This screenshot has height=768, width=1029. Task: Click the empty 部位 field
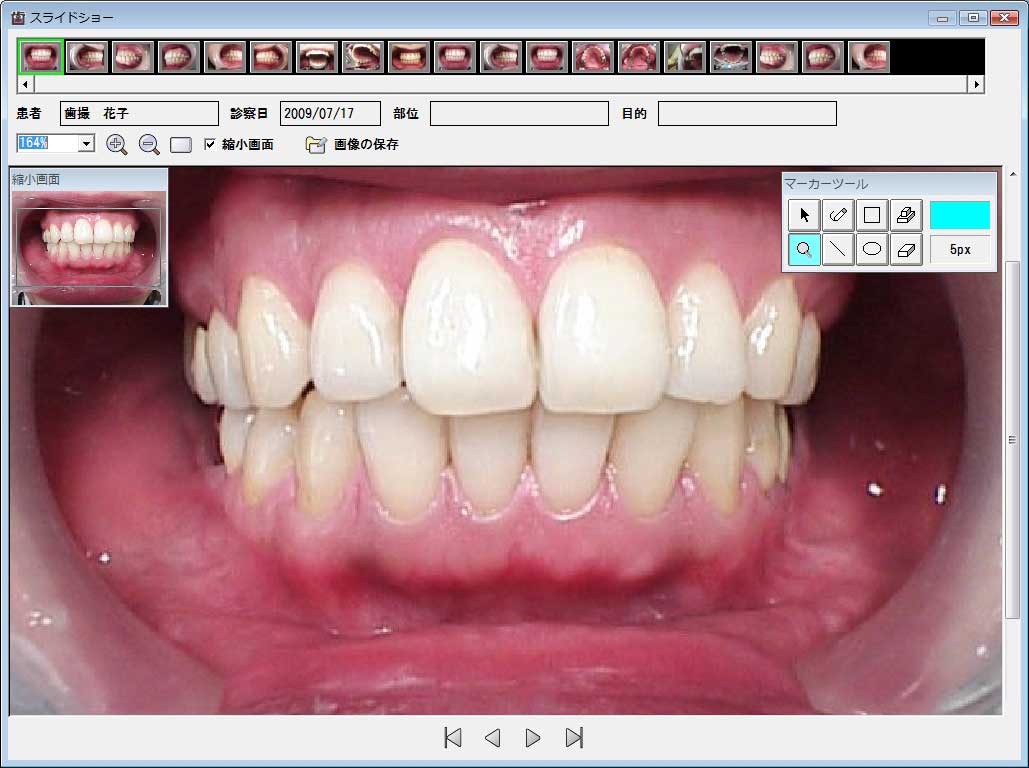519,113
